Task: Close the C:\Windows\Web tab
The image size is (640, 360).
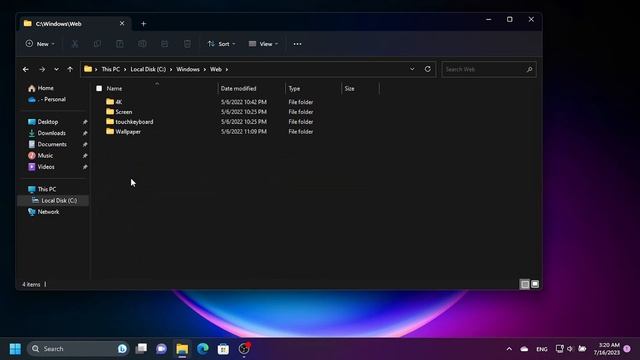Action: point(122,24)
